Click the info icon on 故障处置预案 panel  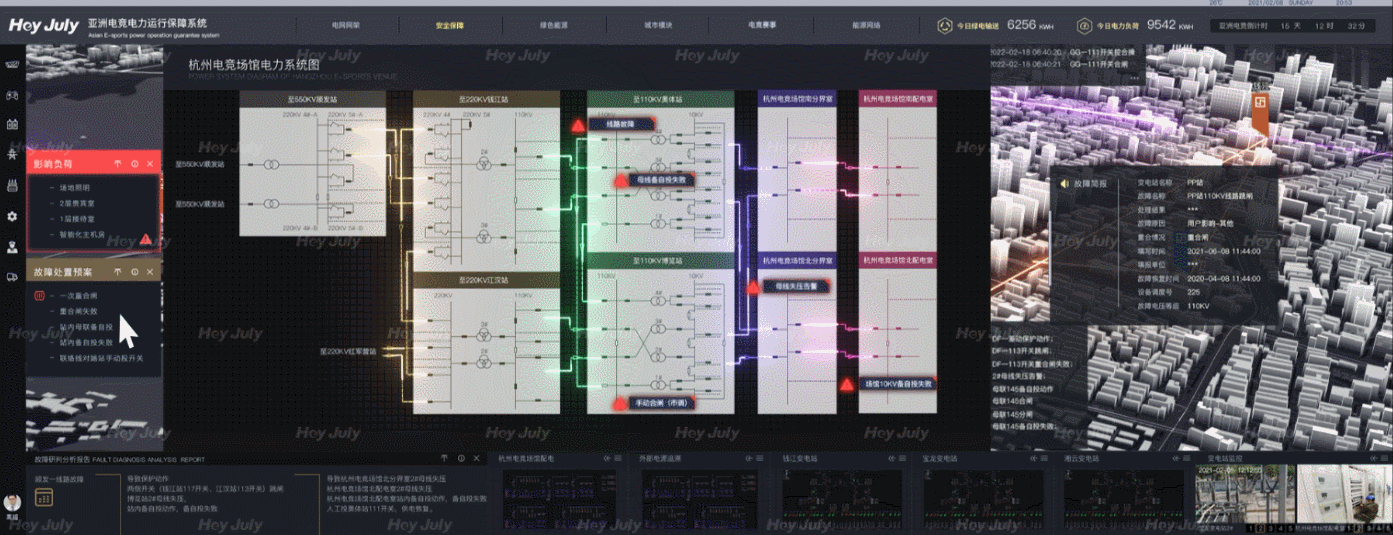coord(134,272)
